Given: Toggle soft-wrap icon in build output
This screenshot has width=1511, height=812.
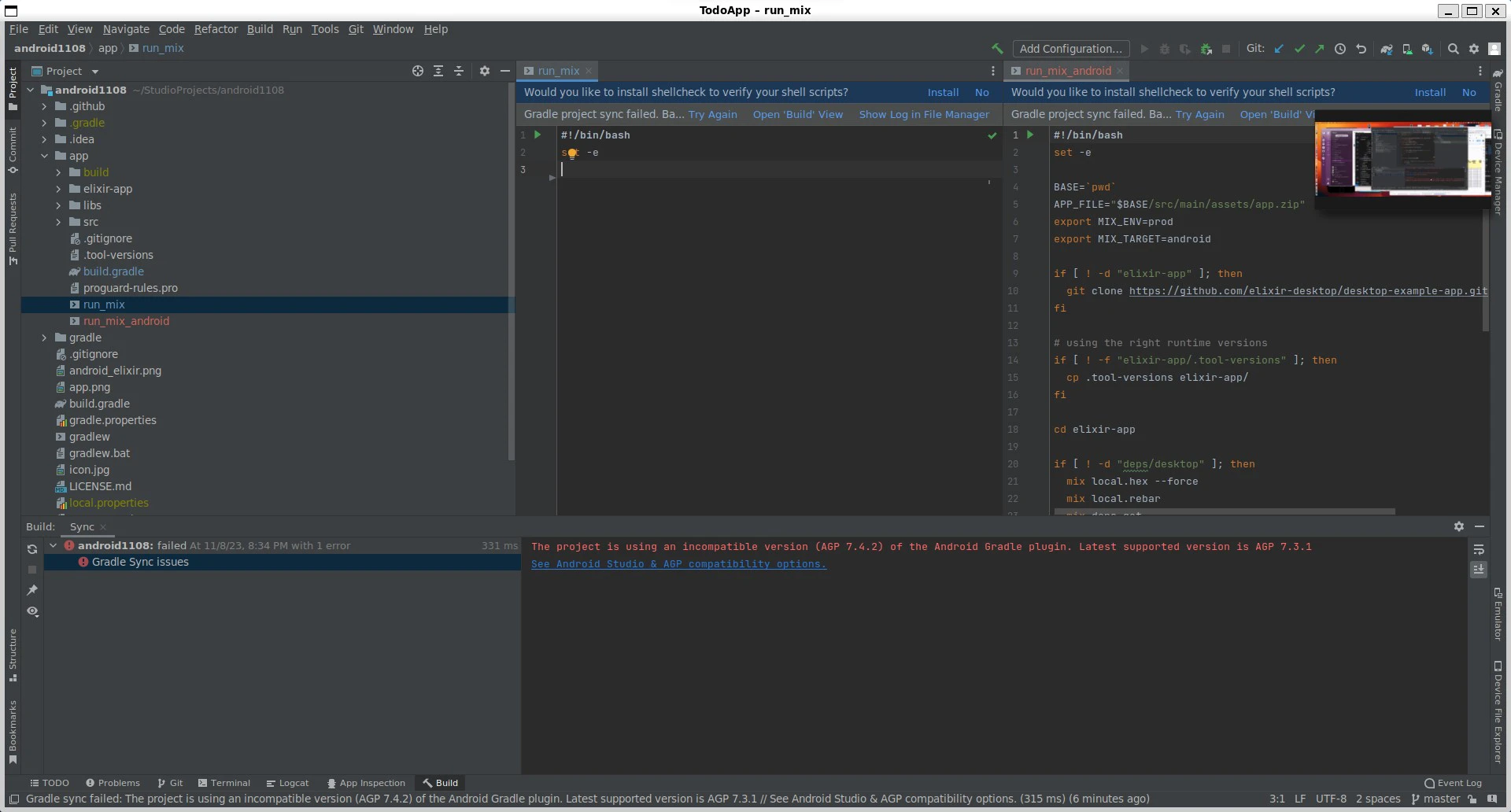Looking at the screenshot, I should pyautogui.click(x=1479, y=549).
